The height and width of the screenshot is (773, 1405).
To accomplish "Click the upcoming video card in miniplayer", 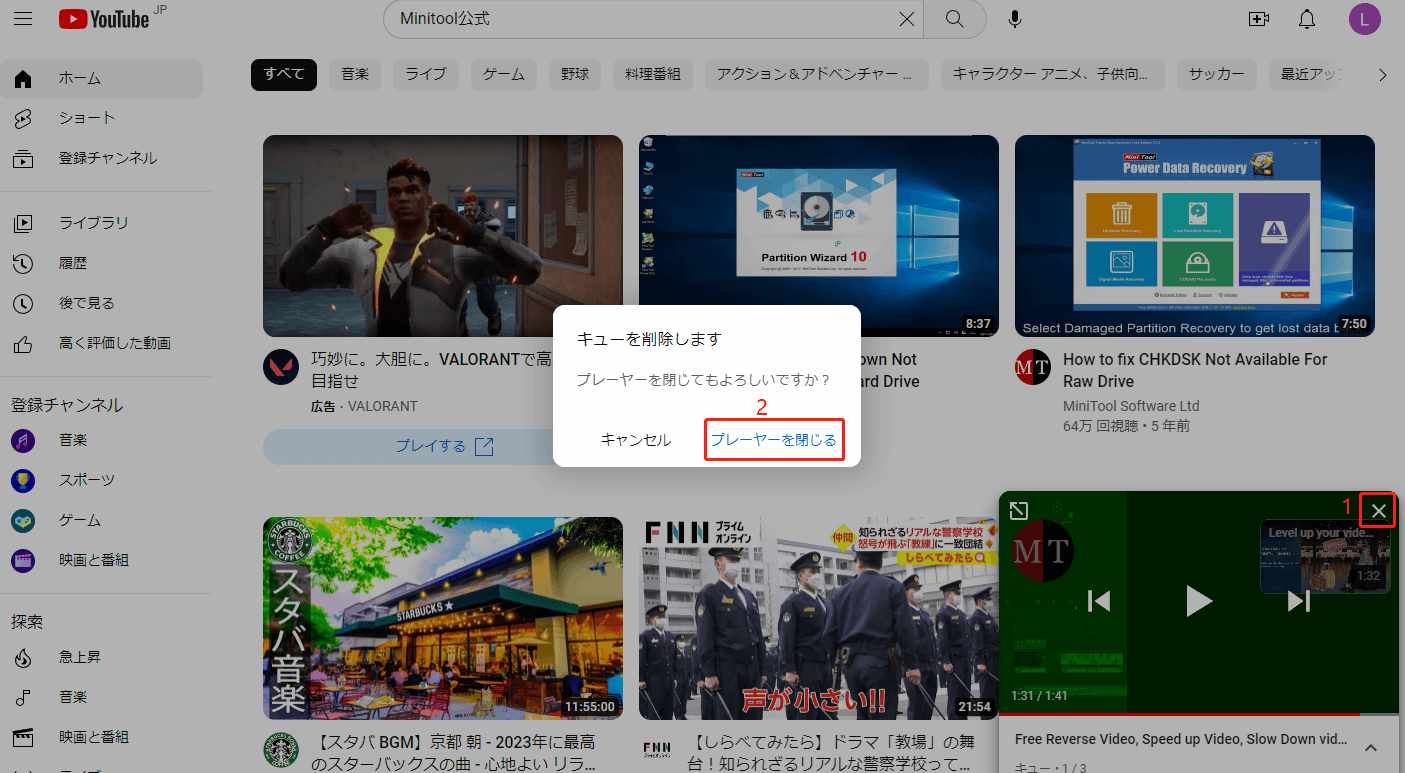I will [1324, 556].
